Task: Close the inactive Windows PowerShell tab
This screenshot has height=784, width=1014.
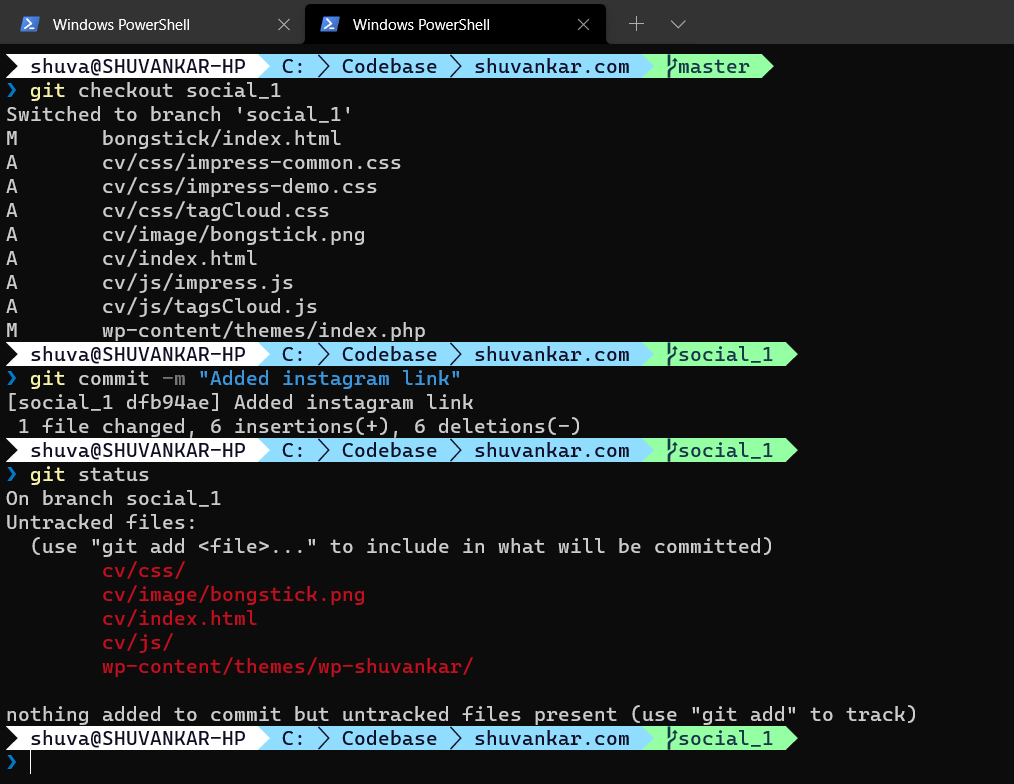Action: pyautogui.click(x=283, y=24)
